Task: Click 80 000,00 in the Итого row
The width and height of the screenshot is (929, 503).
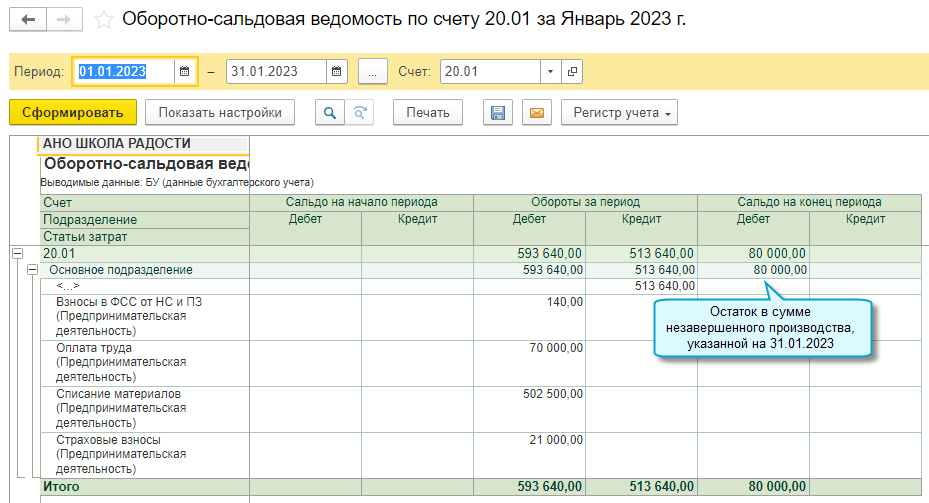Action: point(753,486)
